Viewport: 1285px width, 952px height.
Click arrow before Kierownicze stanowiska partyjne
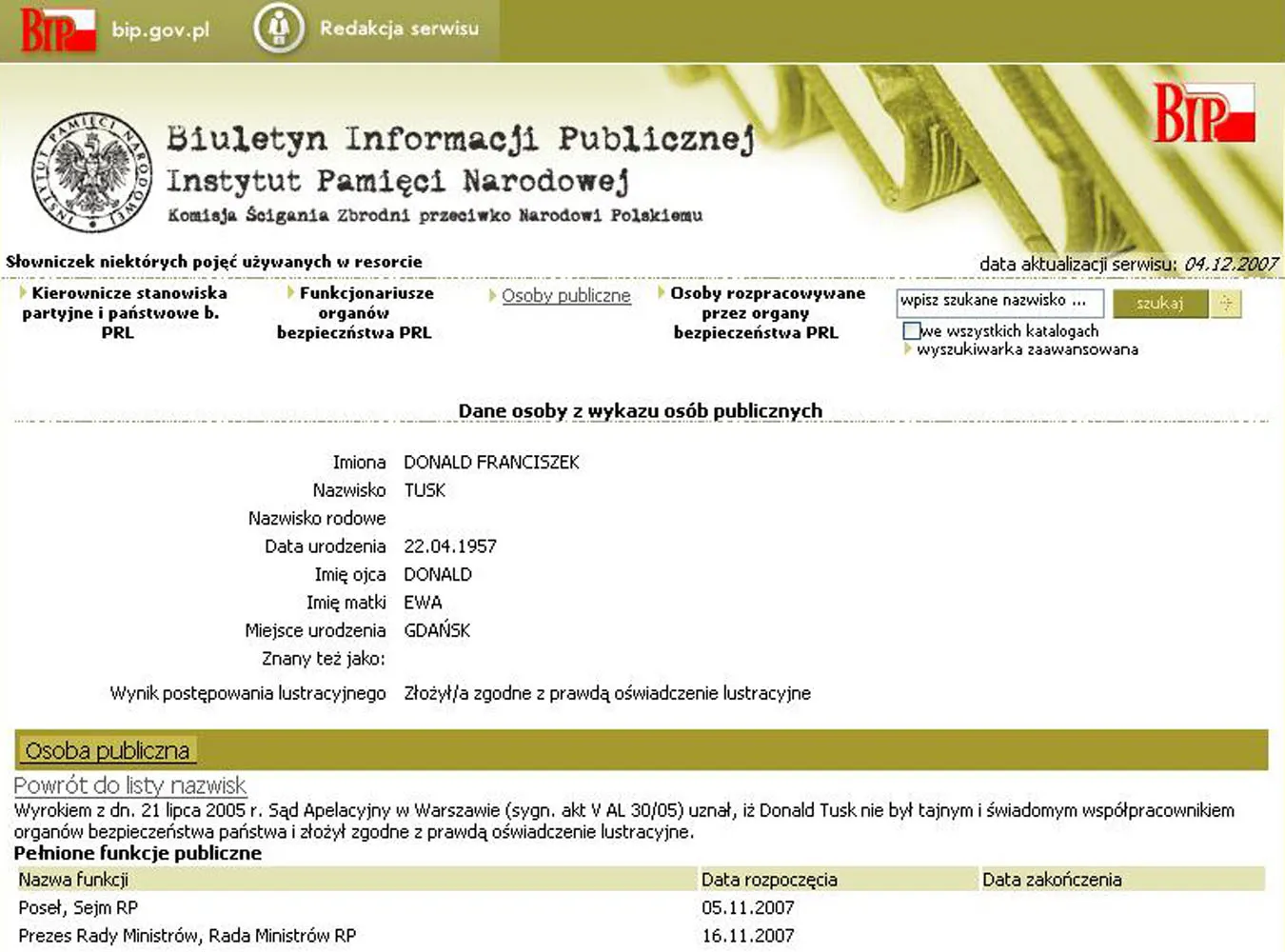(x=23, y=292)
